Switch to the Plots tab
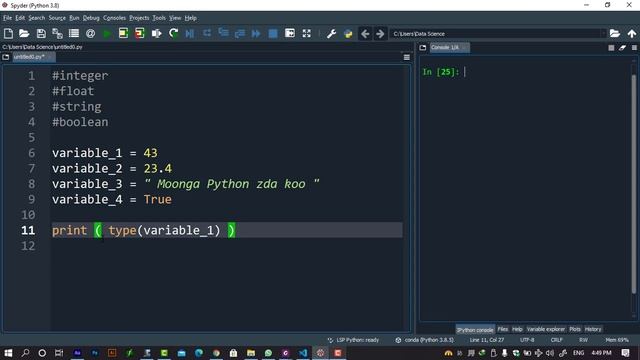 [575, 329]
